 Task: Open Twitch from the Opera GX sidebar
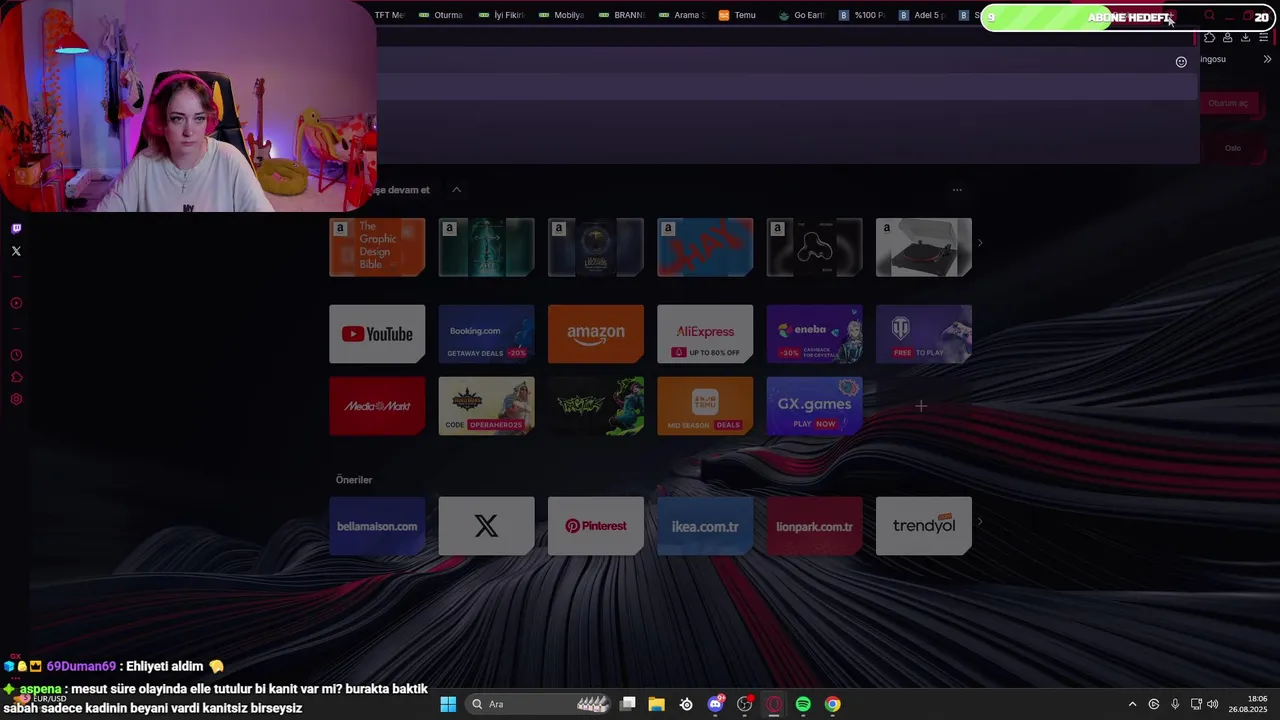pos(16,228)
